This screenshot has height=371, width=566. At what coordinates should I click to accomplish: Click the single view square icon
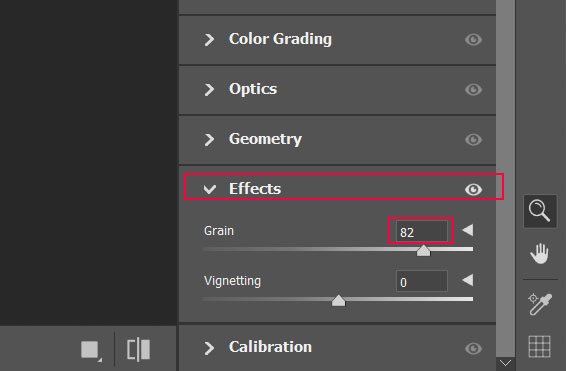(x=91, y=350)
